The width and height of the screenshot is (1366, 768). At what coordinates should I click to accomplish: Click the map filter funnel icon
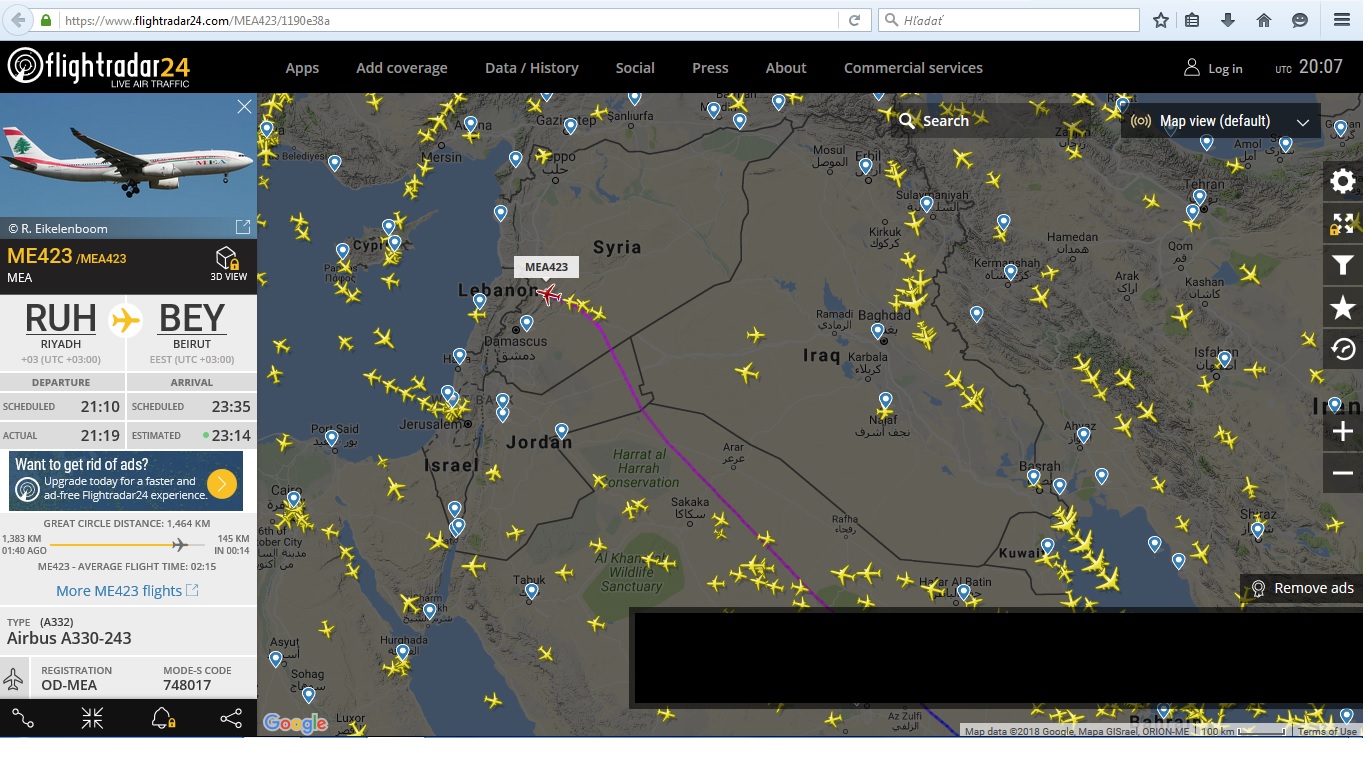pos(1343,265)
